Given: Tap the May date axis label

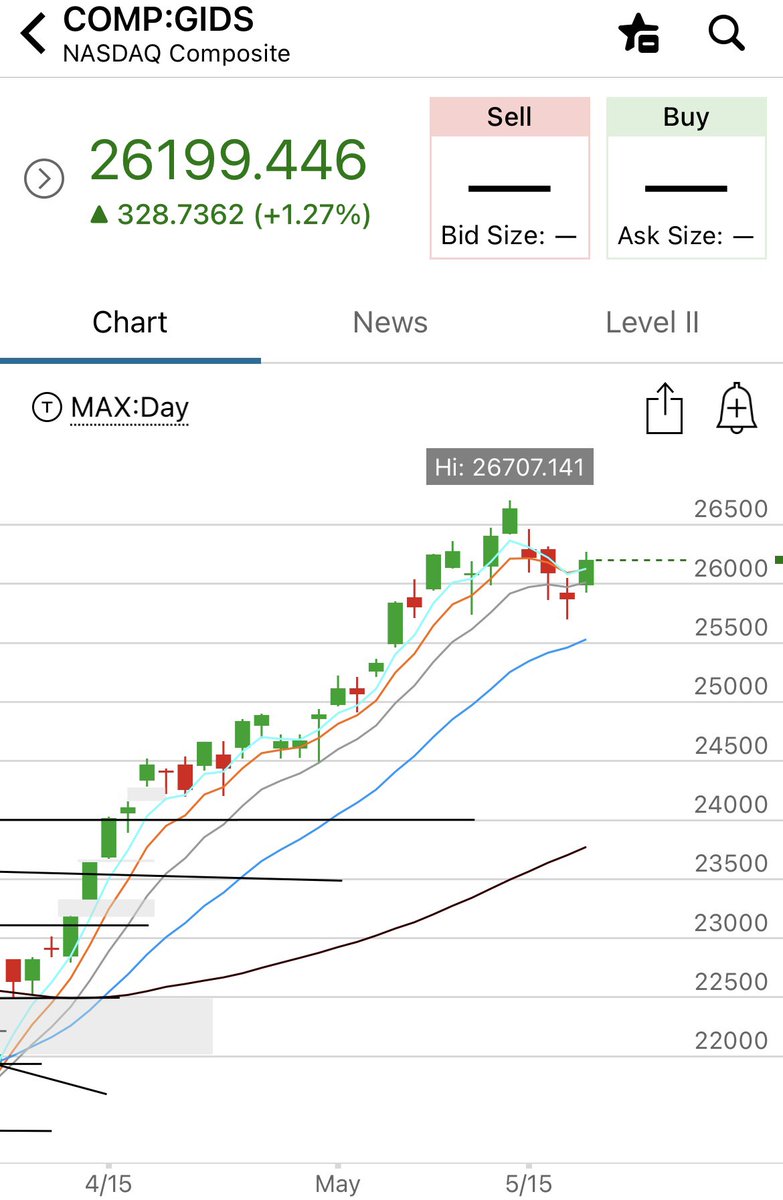Looking at the screenshot, I should click(338, 1184).
